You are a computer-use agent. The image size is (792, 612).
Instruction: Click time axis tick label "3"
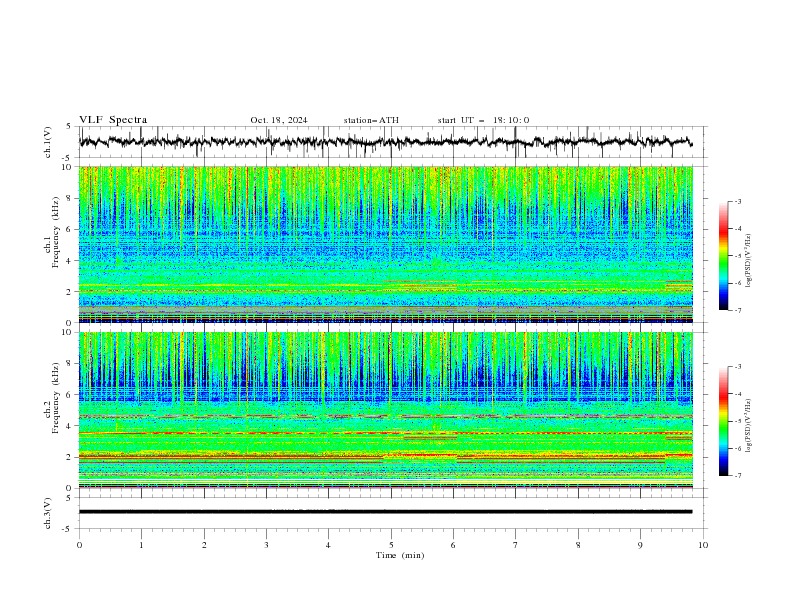(266, 545)
